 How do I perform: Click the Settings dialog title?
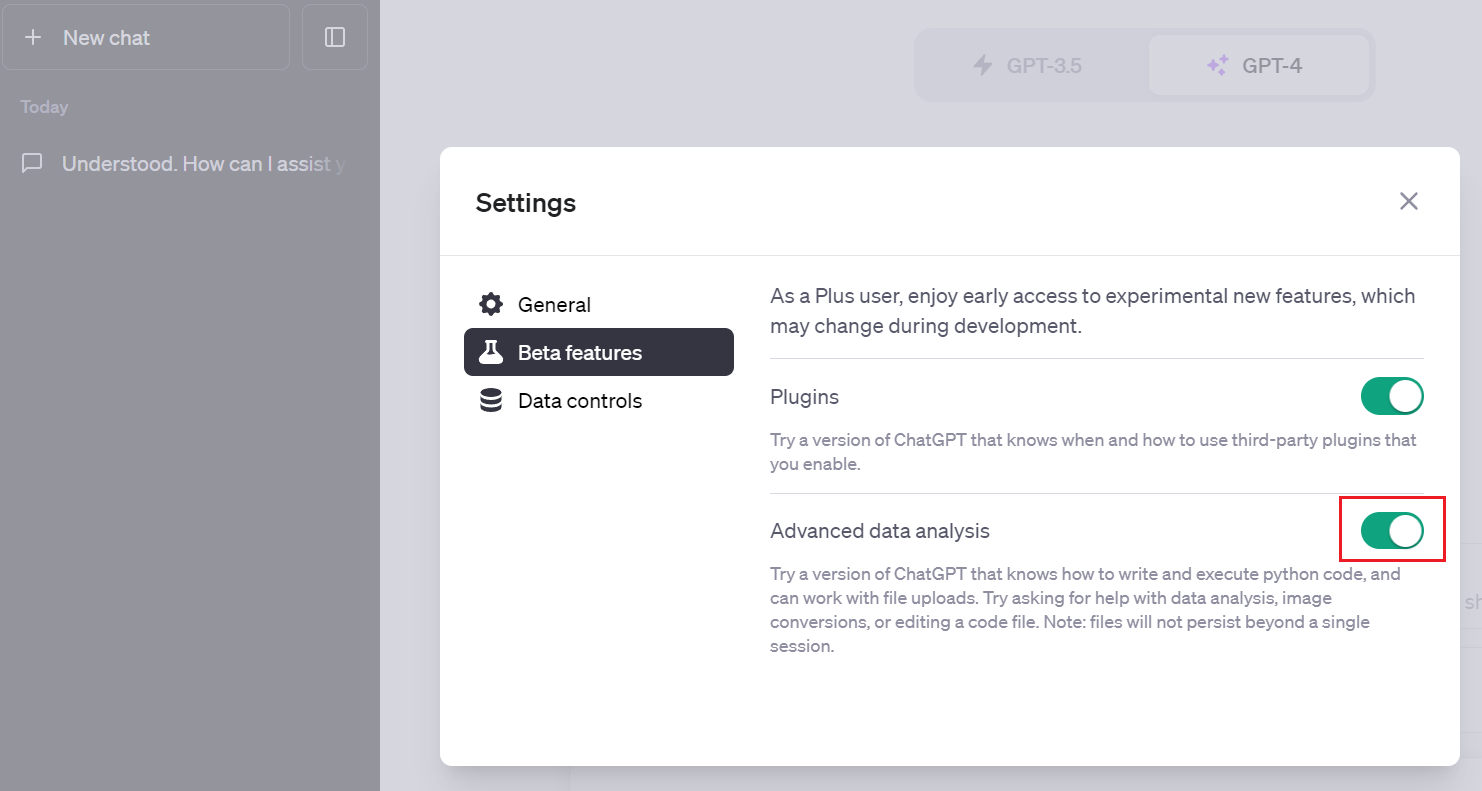tap(526, 203)
